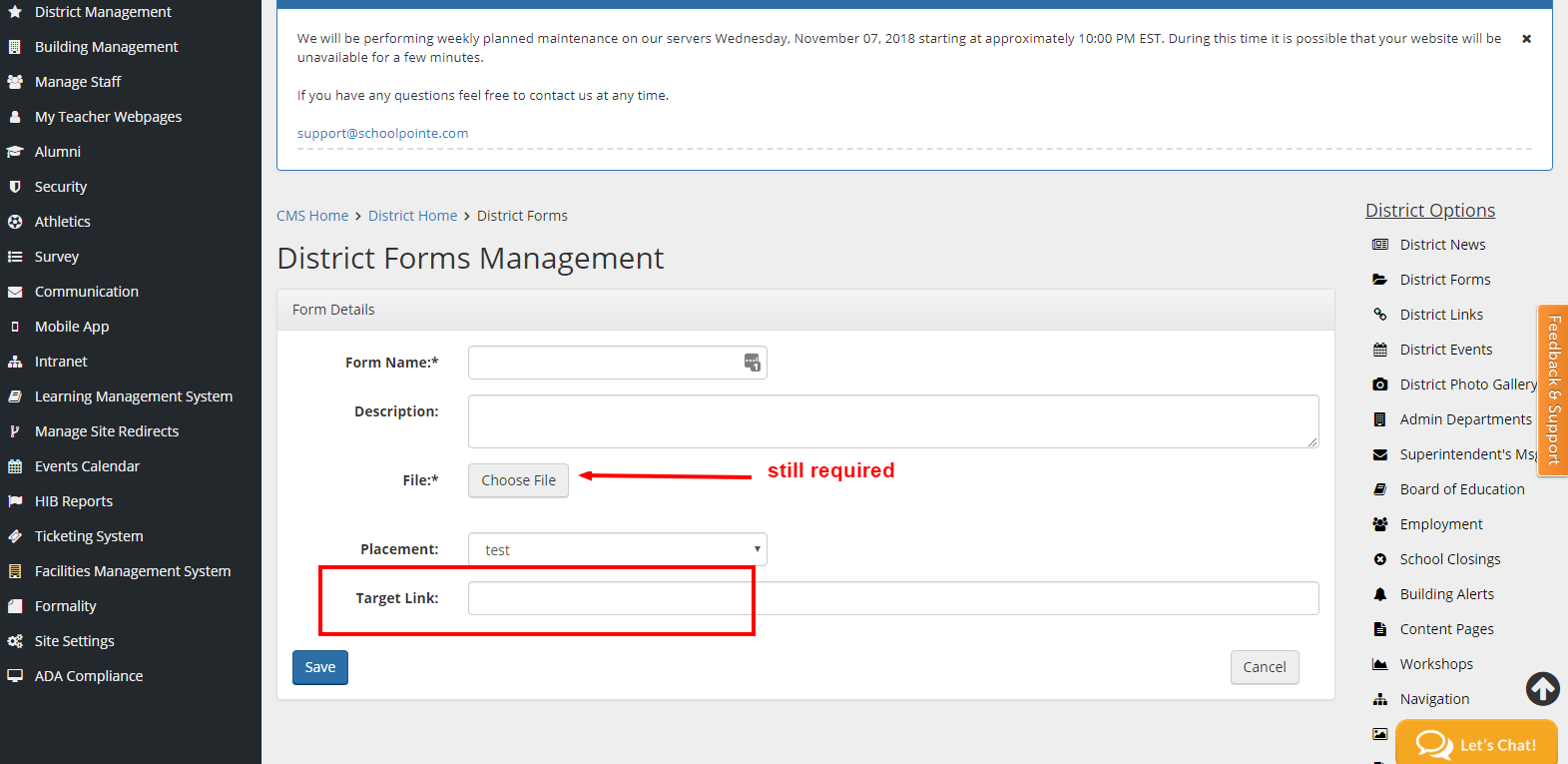The width and height of the screenshot is (1568, 764).
Task: Go to CMS Home breadcrumb link
Action: point(312,216)
